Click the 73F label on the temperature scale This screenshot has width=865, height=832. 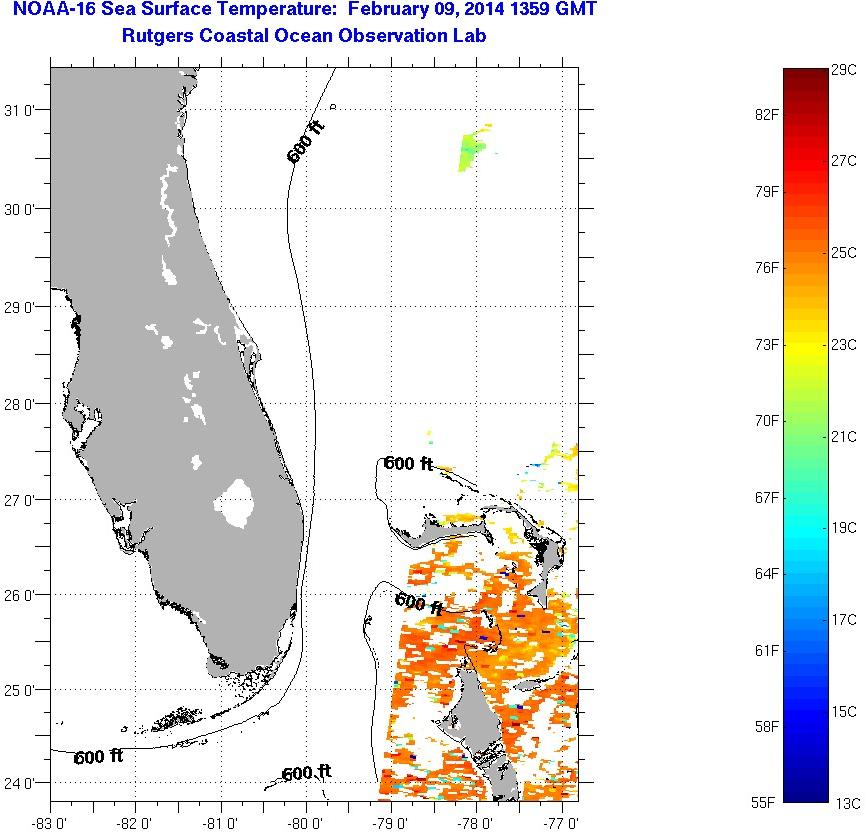pos(767,345)
